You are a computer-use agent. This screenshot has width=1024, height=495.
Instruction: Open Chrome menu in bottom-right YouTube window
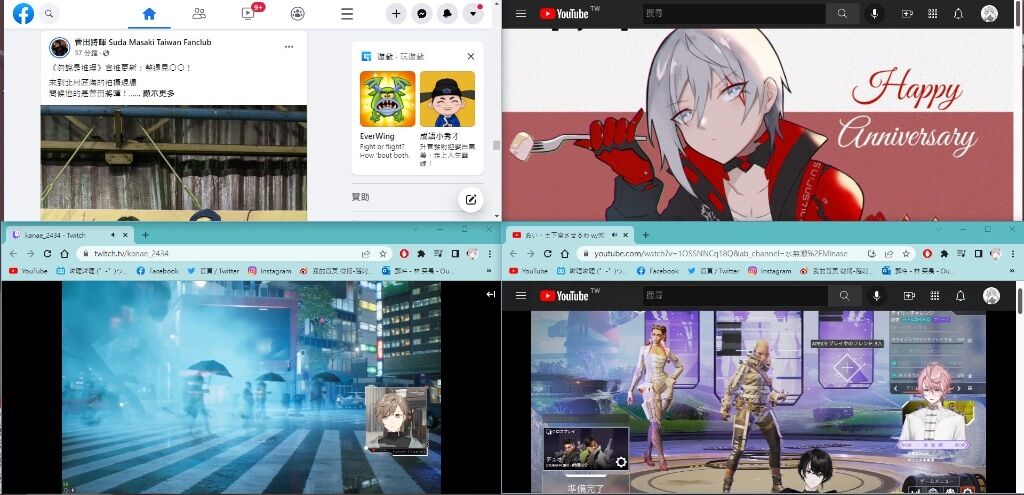1013,253
